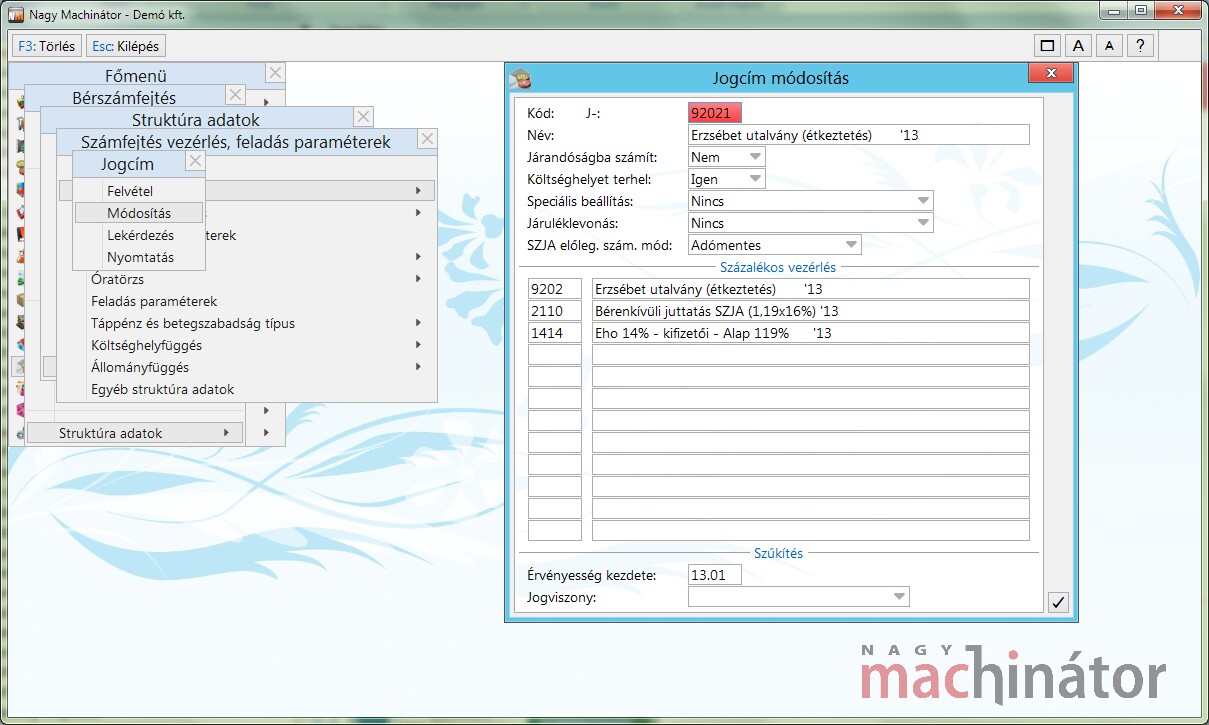Click the Főmenü panel title
The width and height of the screenshot is (1209, 725).
tap(136, 75)
